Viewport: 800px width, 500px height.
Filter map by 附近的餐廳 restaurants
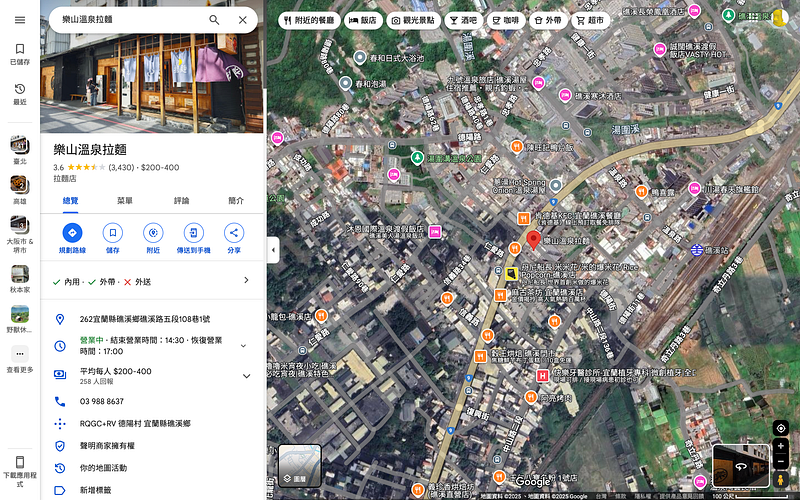[x=309, y=20]
